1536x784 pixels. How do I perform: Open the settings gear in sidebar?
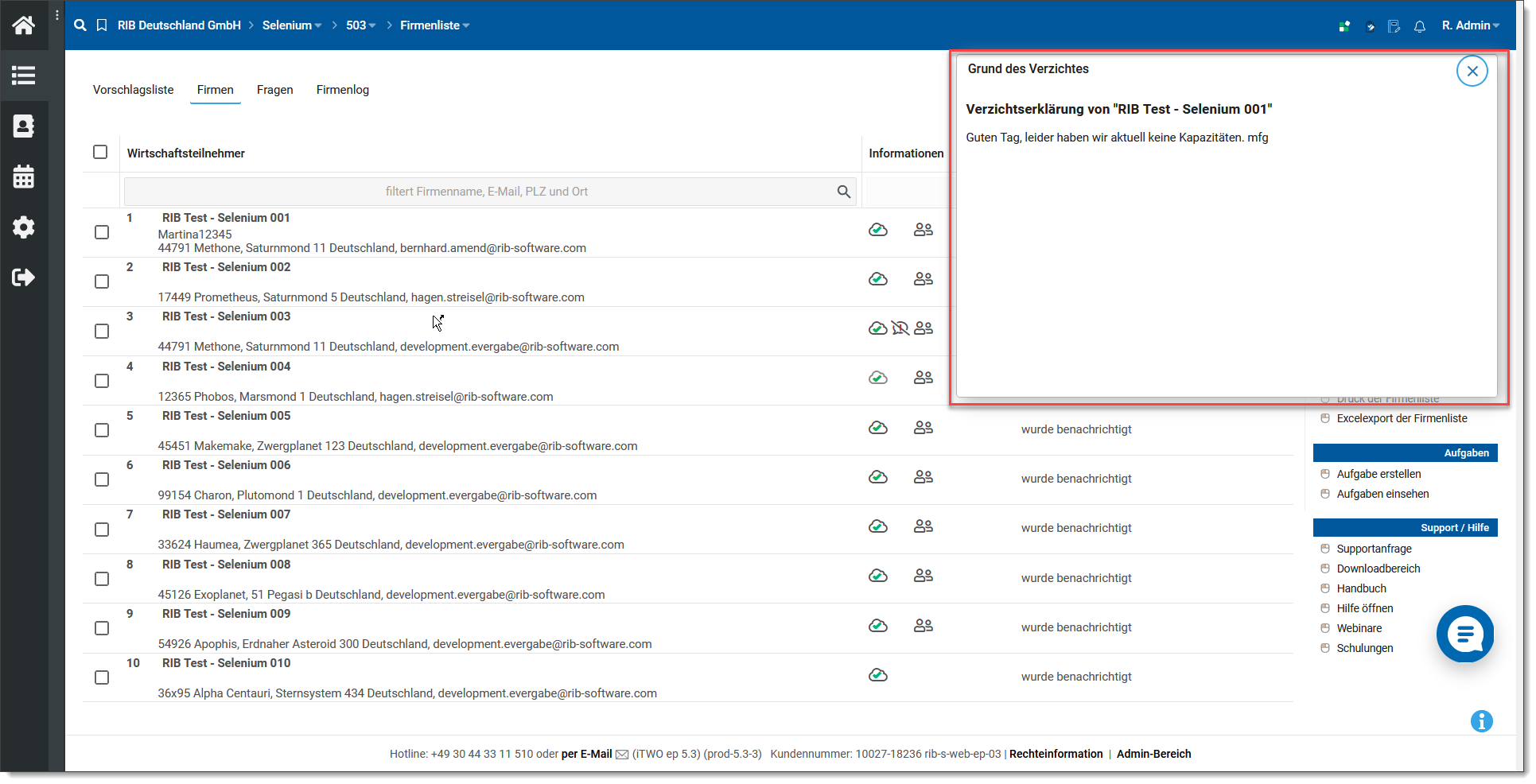point(24,227)
